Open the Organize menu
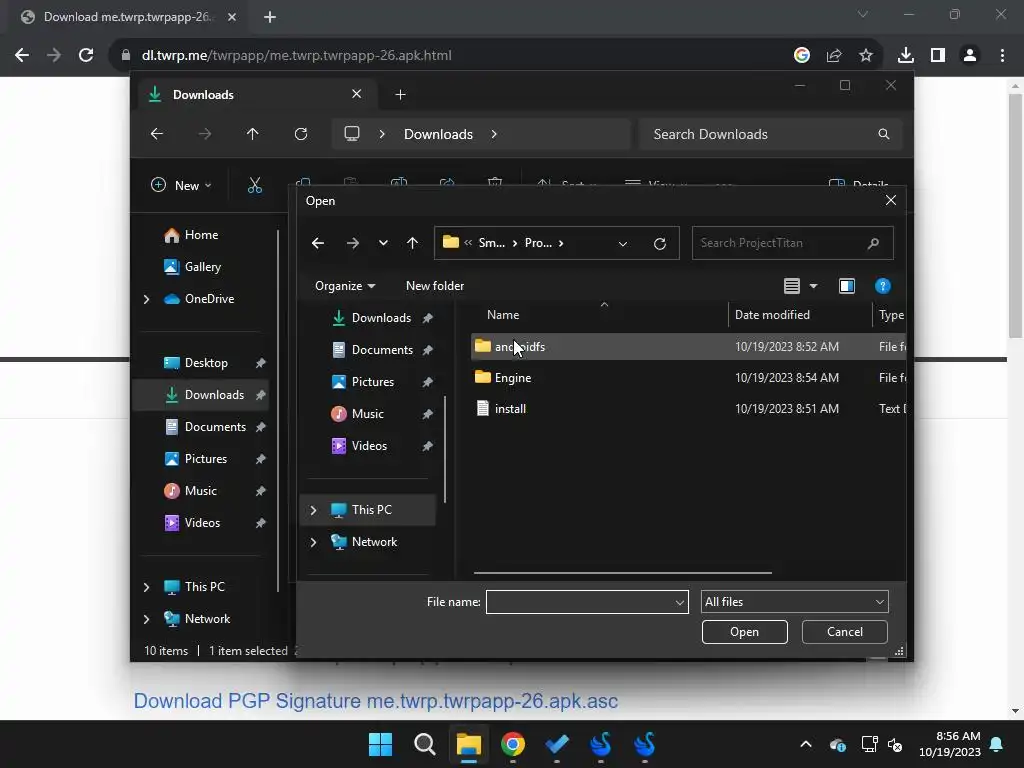This screenshot has height=768, width=1024. coord(345,286)
